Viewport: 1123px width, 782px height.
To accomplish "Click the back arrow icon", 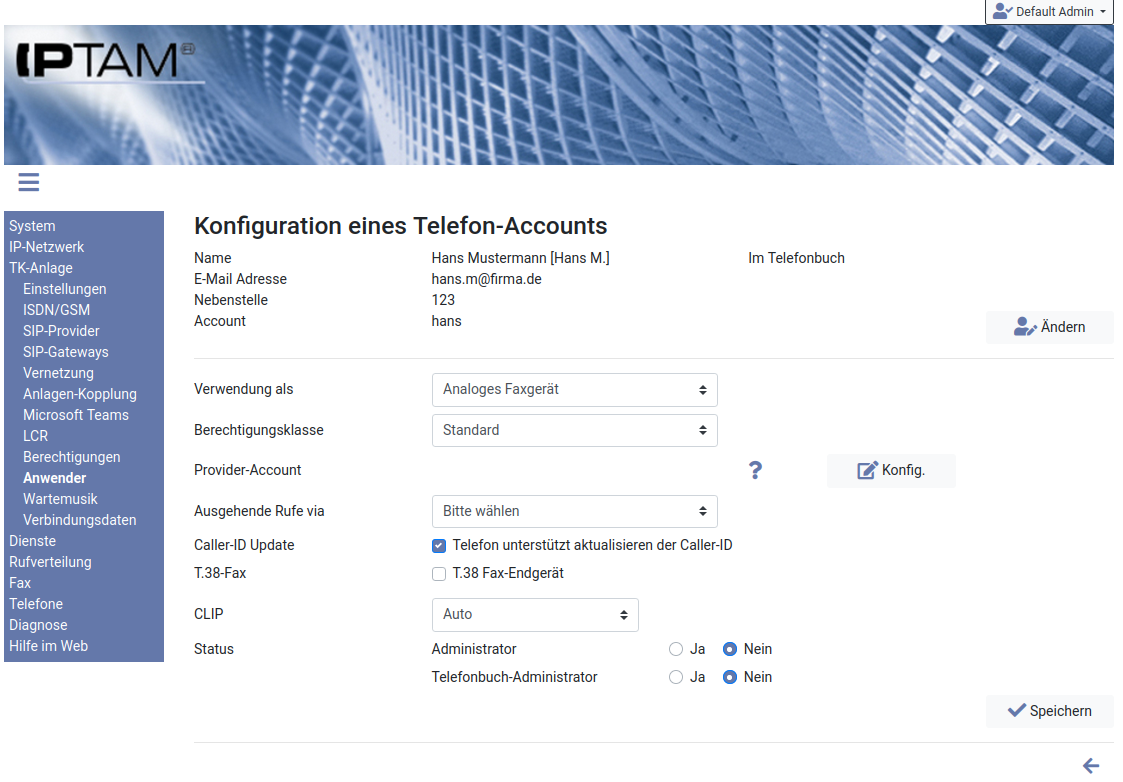I will [x=1091, y=766].
